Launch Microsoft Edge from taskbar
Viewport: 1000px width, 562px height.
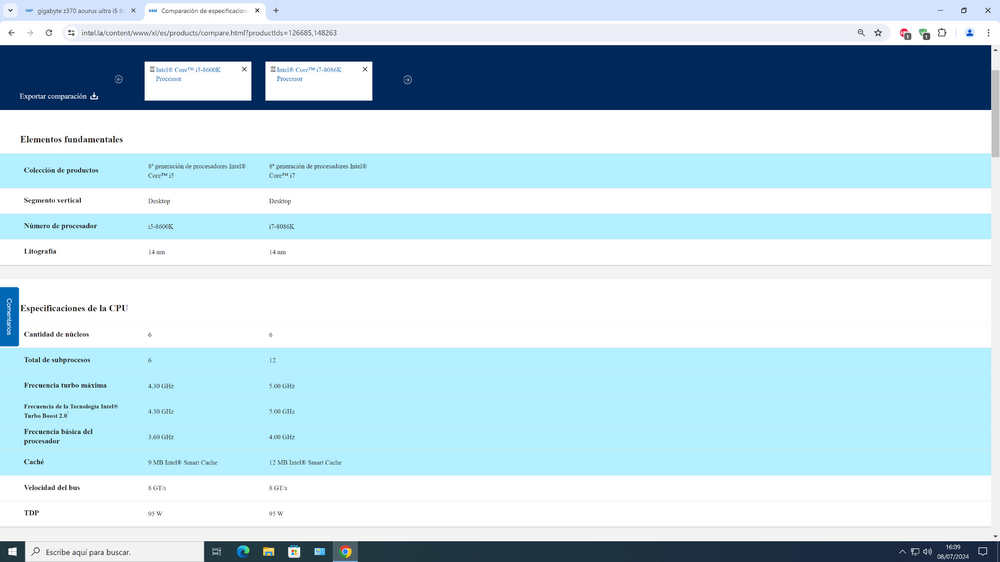(x=243, y=552)
